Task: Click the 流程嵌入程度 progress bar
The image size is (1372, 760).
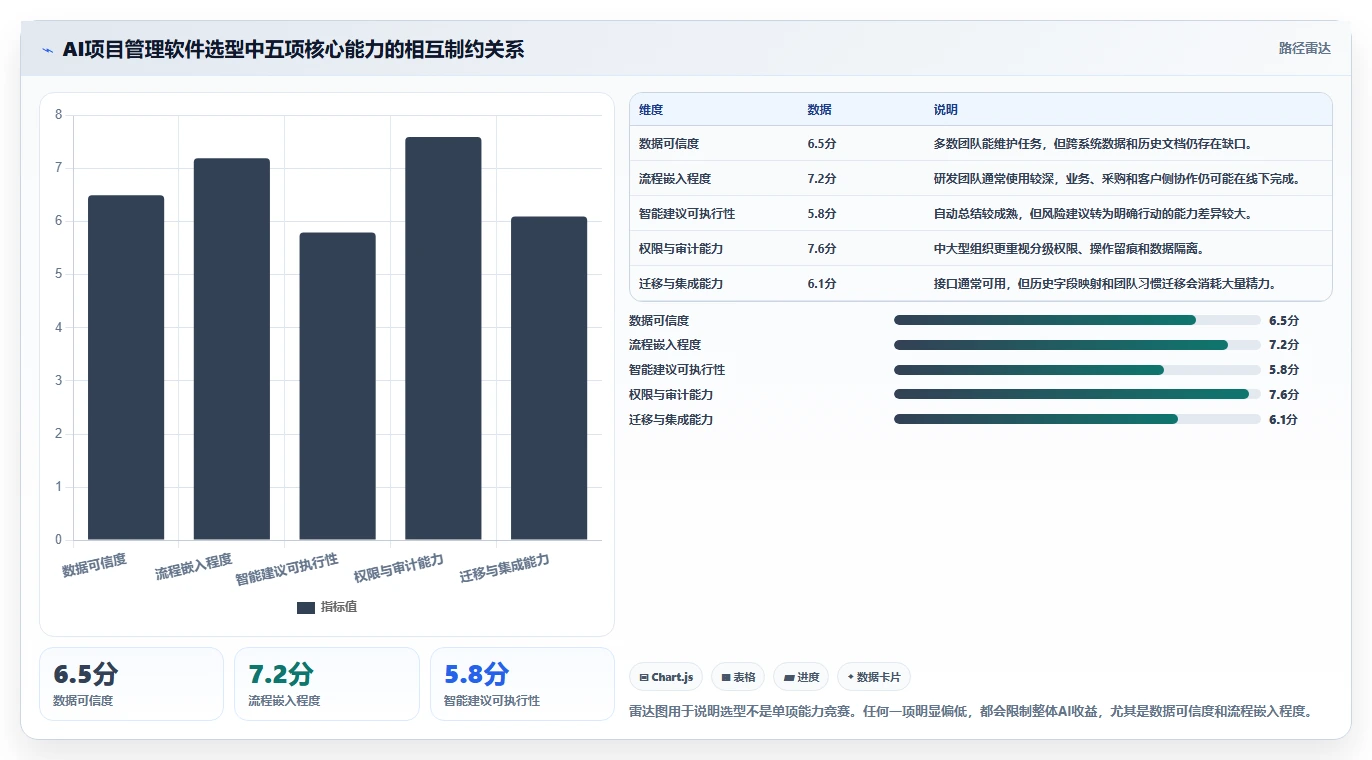Action: [1077, 345]
